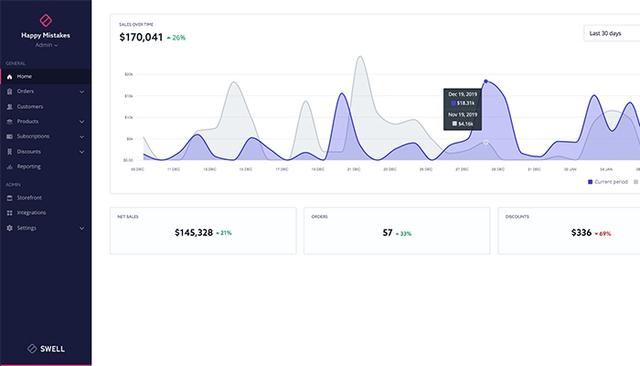Screen dimensions: 640x366
Task: Open the Storefront page link
Action: [x=46, y=198]
